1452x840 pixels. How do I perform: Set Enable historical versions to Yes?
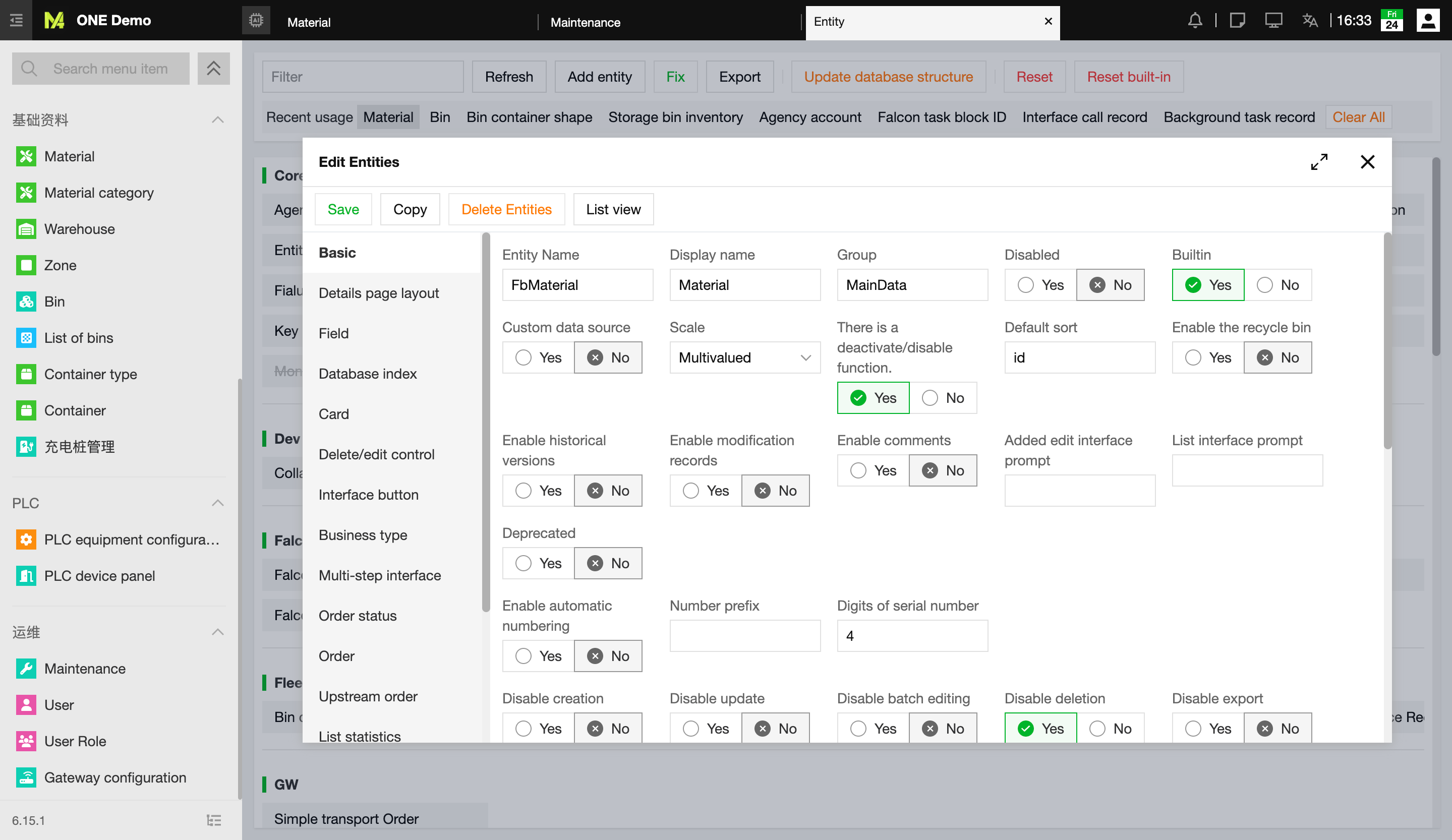tap(538, 490)
